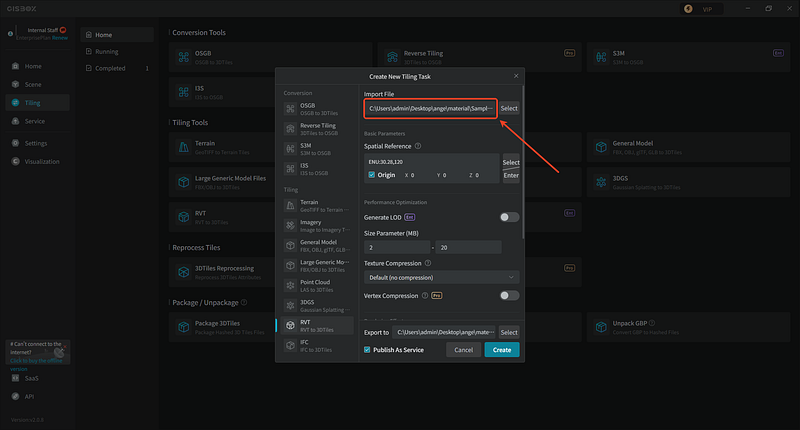Image resolution: width=800 pixels, height=430 pixels.
Task: Uncheck Publish As Service checkbox
Action: click(367, 350)
